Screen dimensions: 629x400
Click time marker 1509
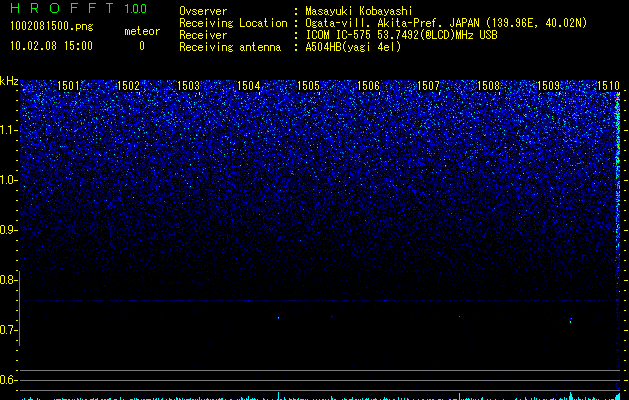coord(548,86)
